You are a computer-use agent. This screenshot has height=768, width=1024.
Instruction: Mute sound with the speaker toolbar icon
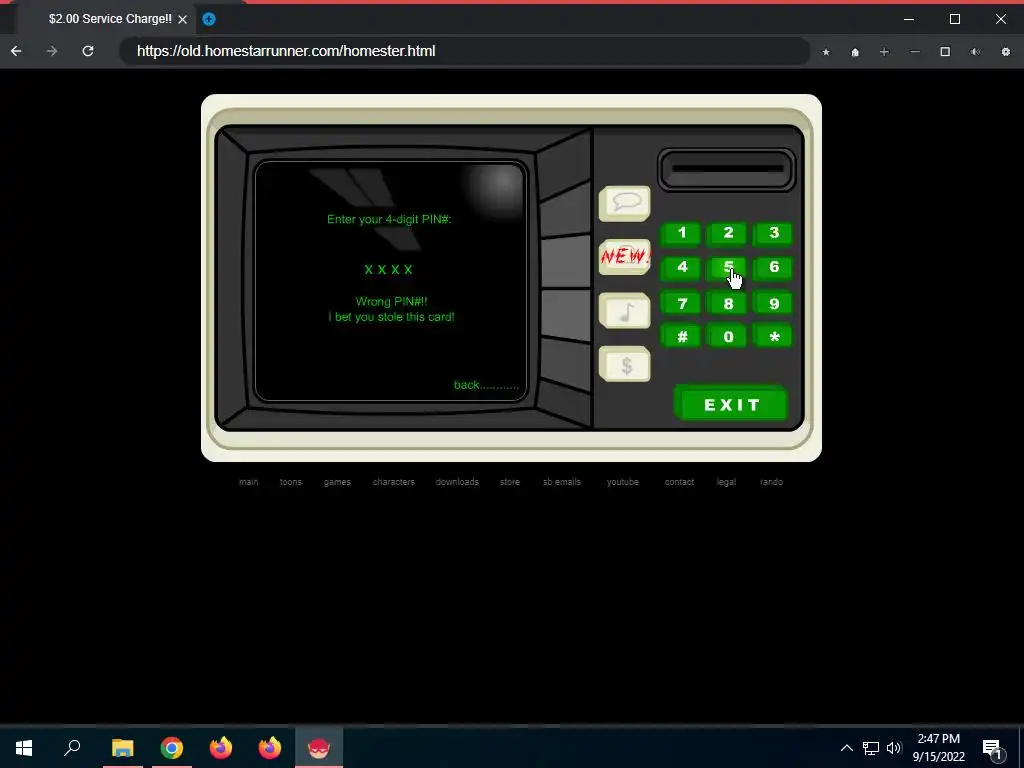975,52
